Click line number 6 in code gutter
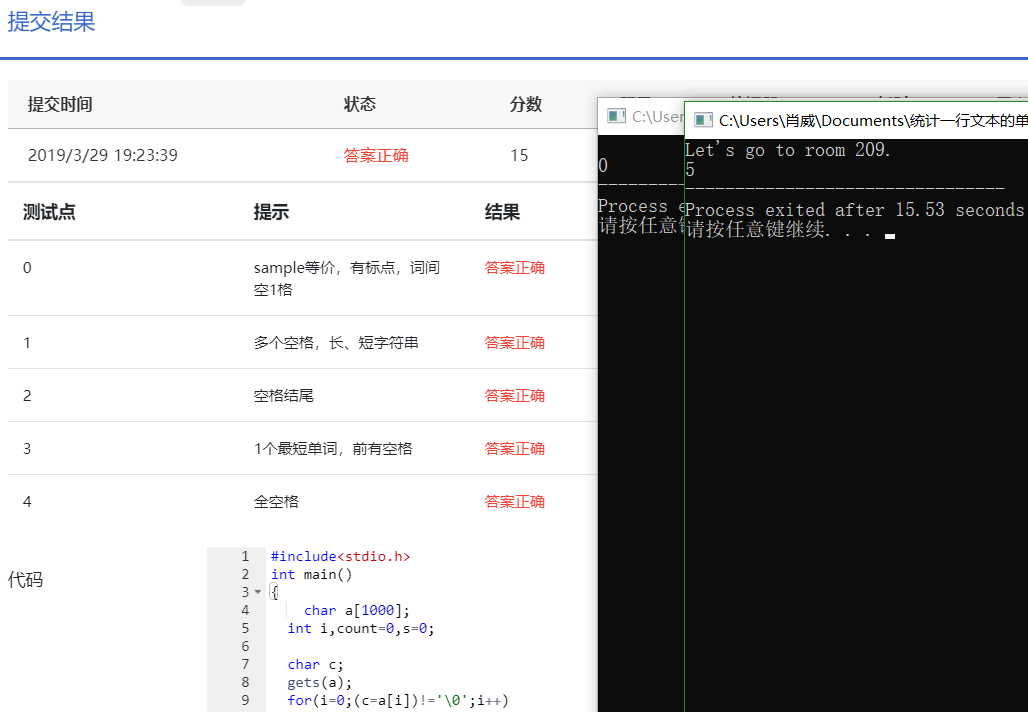 pyautogui.click(x=245, y=646)
